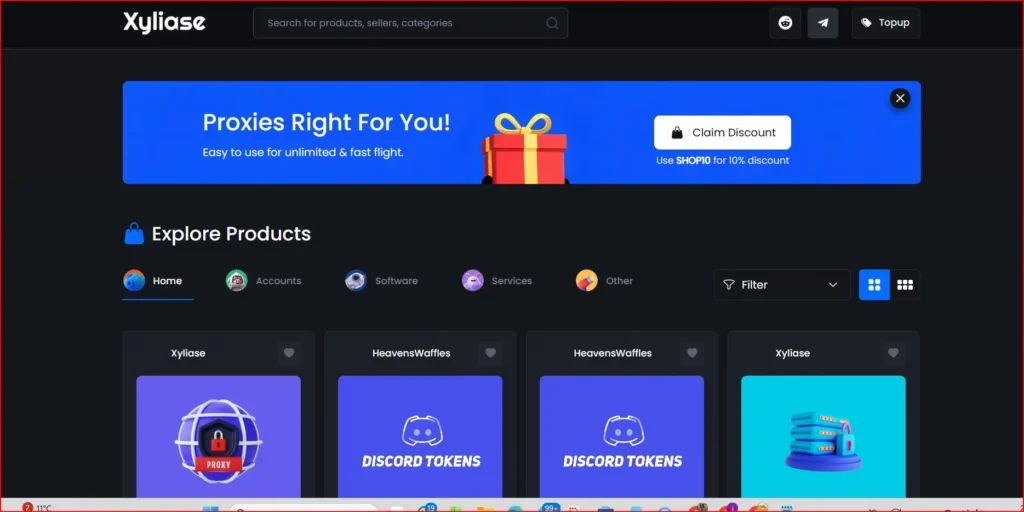Open the Telegram paper-plane icon link
The height and width of the screenshot is (512, 1024).
point(823,23)
